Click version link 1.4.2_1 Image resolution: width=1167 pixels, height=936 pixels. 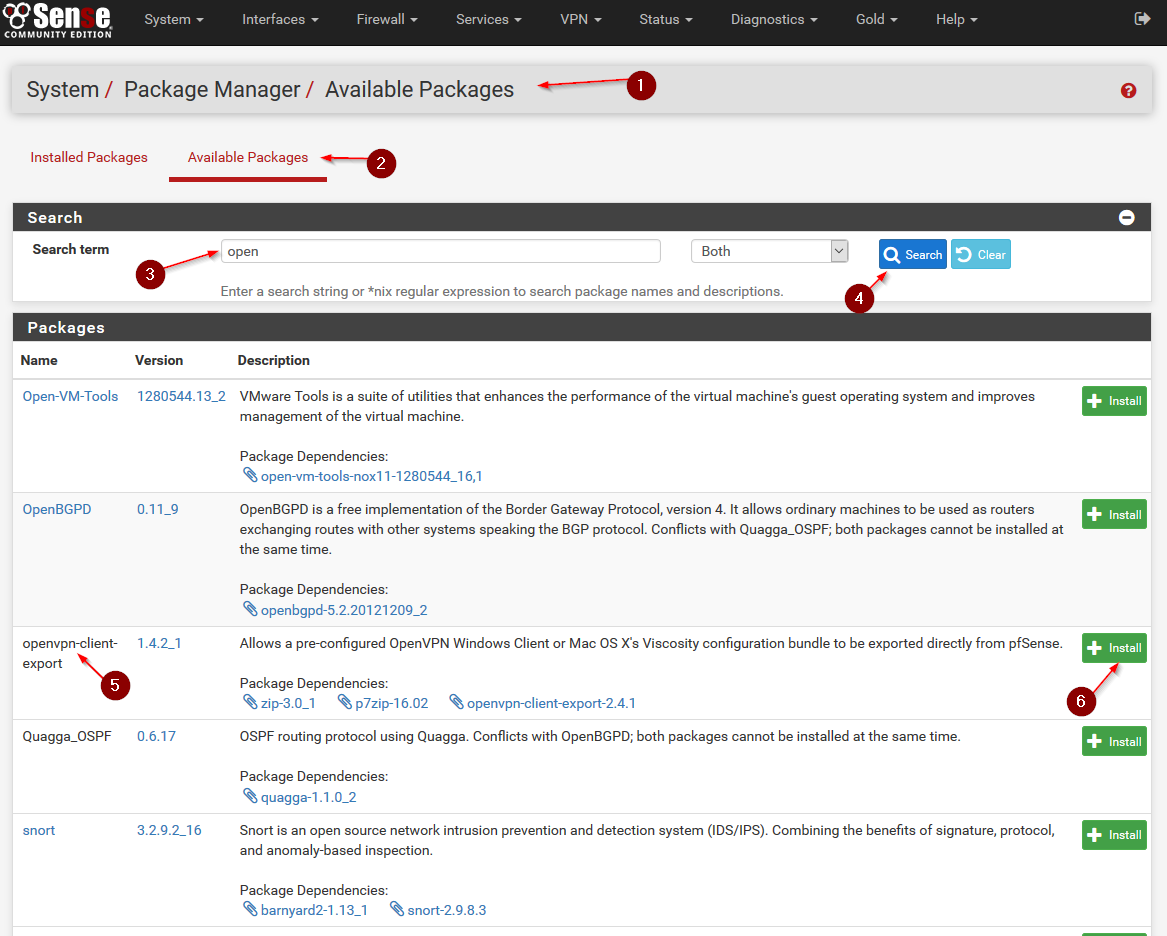(159, 644)
